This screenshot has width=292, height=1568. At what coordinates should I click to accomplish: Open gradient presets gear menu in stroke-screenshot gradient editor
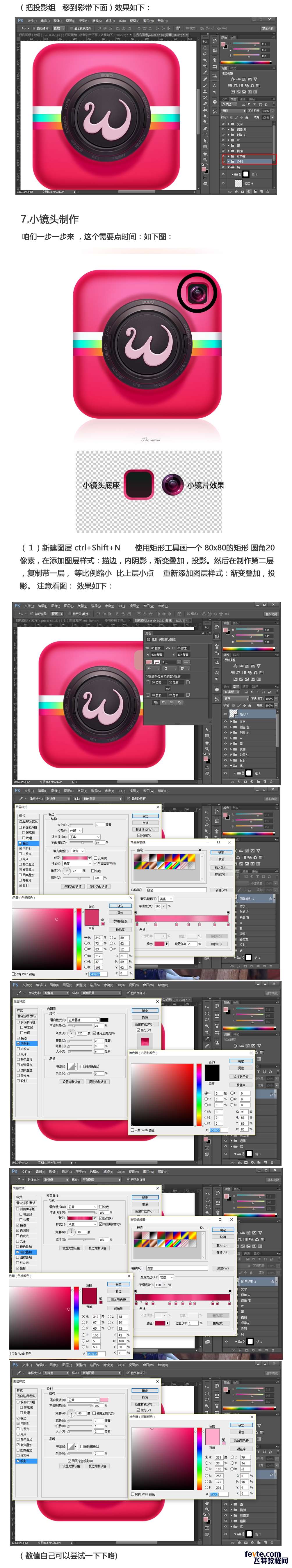tap(200, 850)
